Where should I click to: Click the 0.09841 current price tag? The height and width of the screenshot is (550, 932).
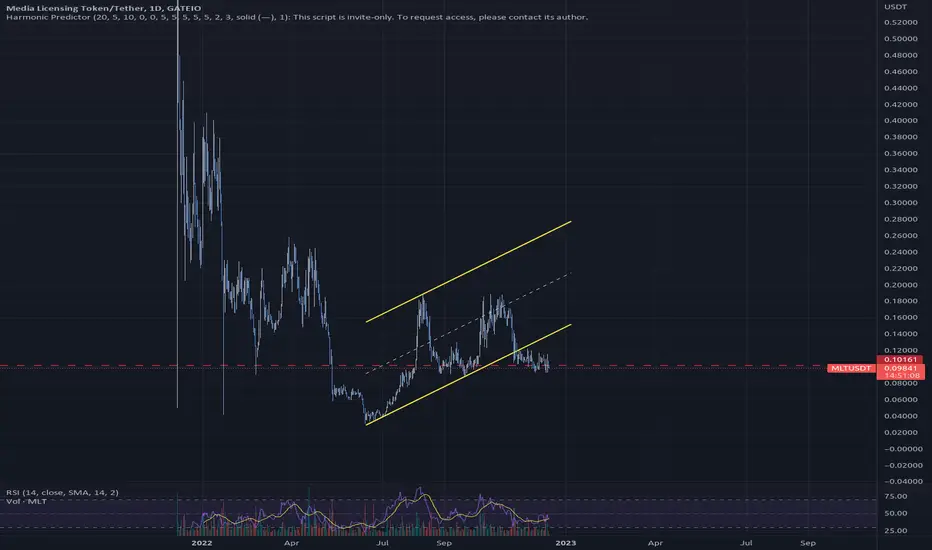[900, 367]
